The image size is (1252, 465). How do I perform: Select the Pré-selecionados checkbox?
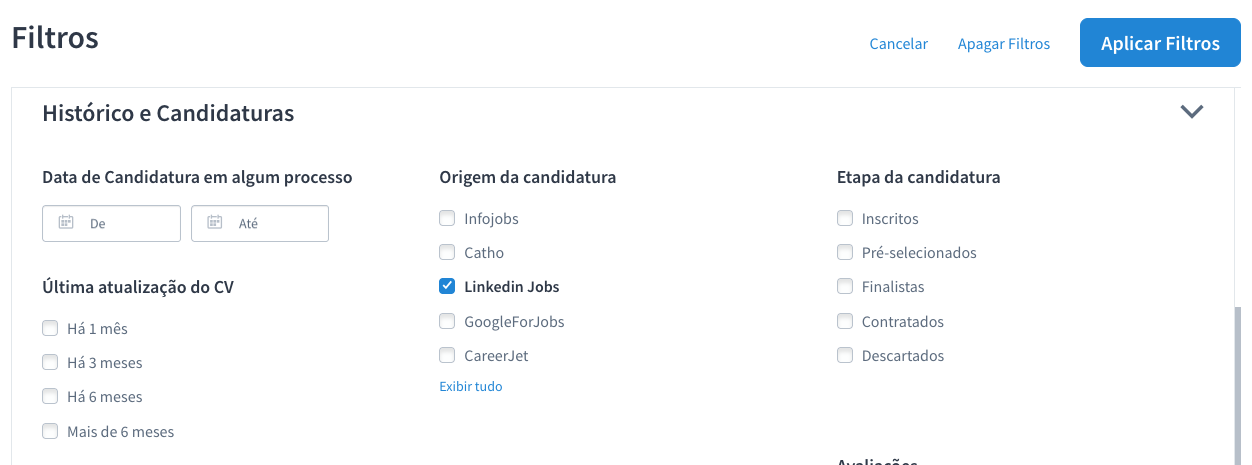[845, 253]
